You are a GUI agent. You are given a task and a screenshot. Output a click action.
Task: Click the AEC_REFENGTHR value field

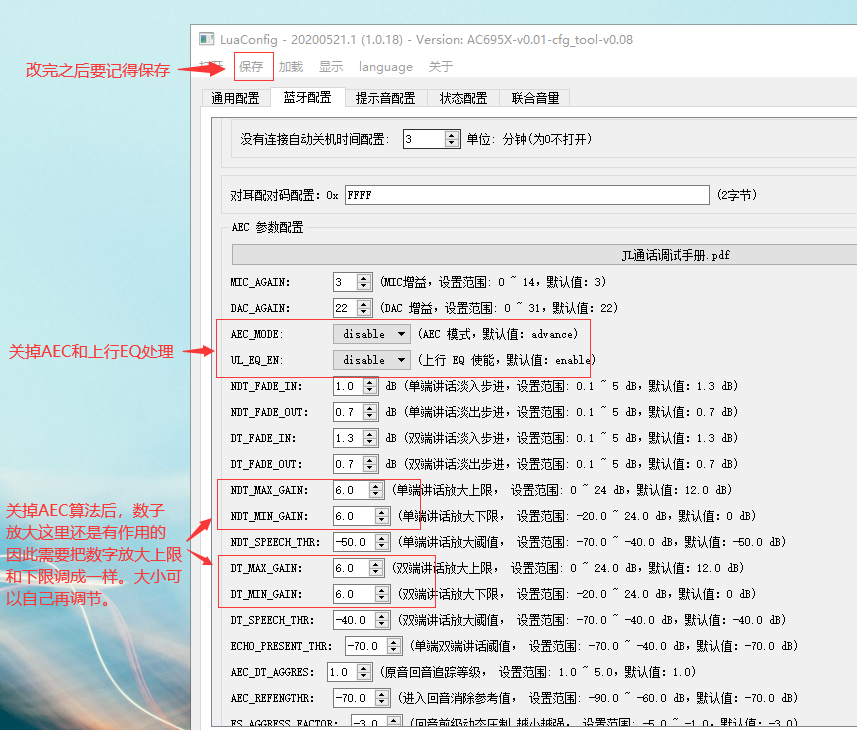point(354,698)
